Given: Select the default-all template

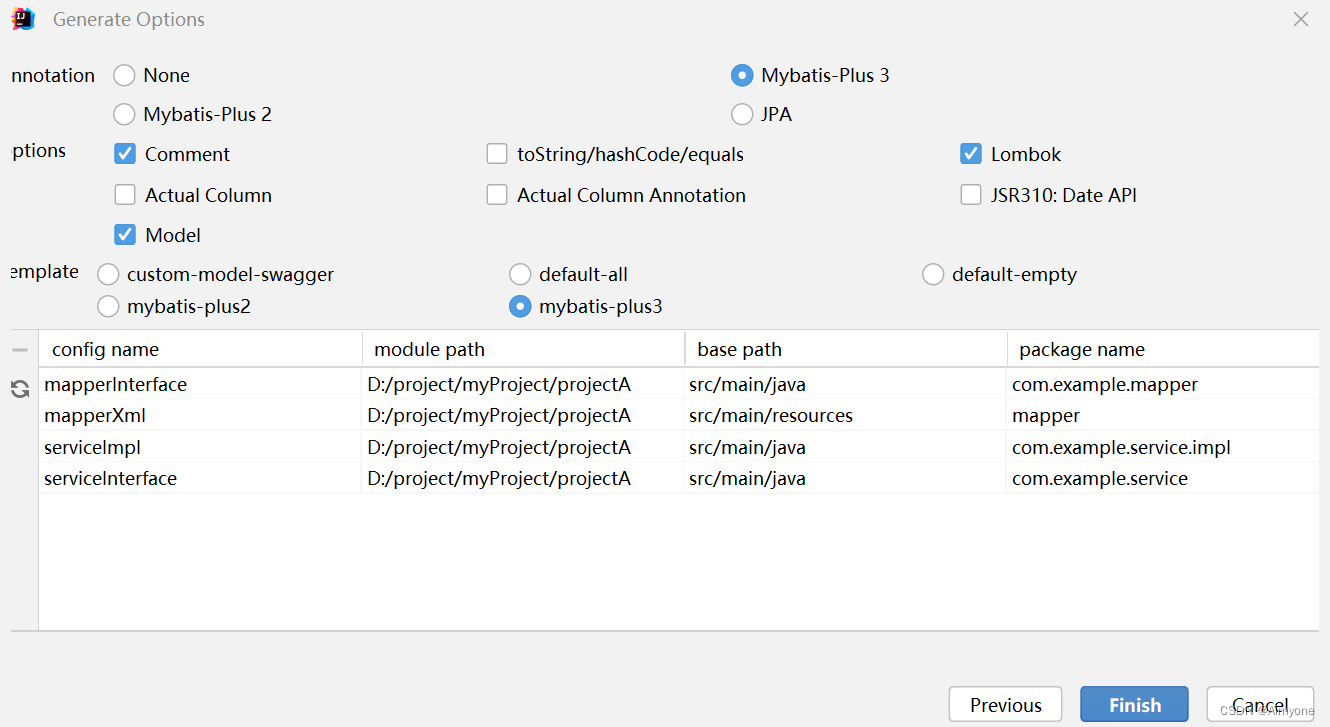Looking at the screenshot, I should 520,274.
